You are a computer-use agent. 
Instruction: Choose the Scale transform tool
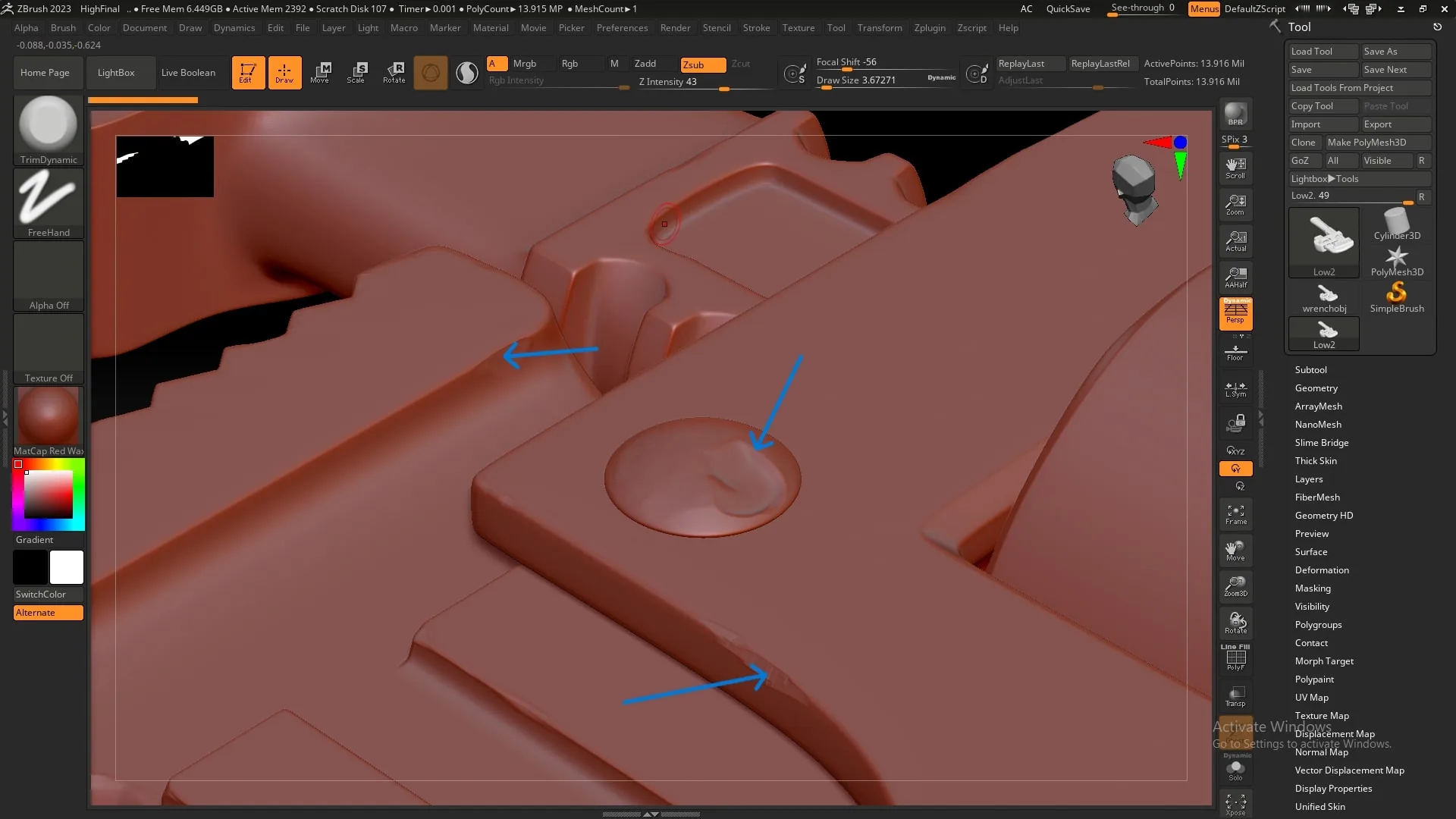click(356, 73)
